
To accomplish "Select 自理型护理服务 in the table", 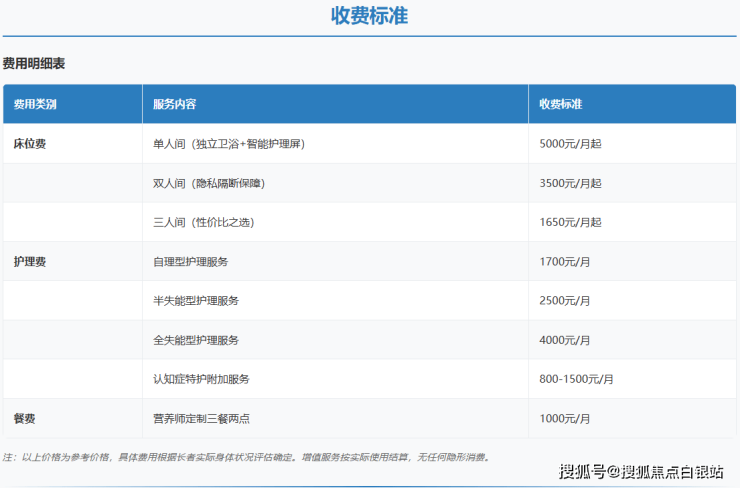I will click(190, 262).
